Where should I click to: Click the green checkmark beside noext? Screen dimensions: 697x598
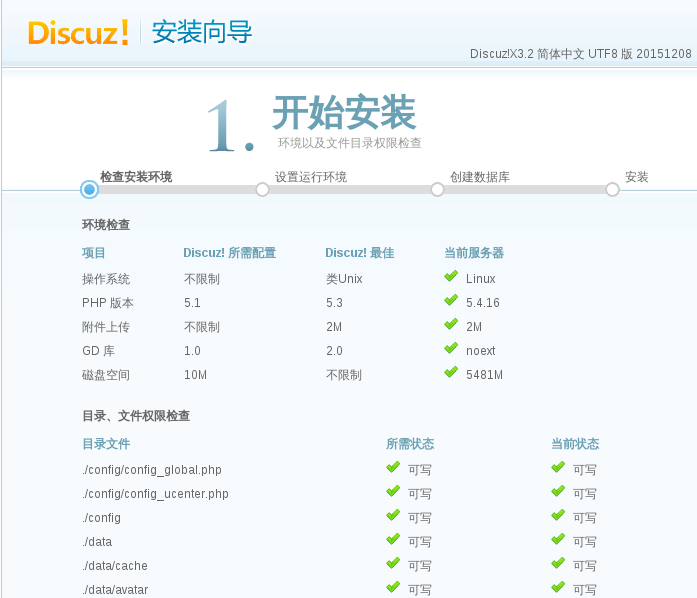click(451, 349)
